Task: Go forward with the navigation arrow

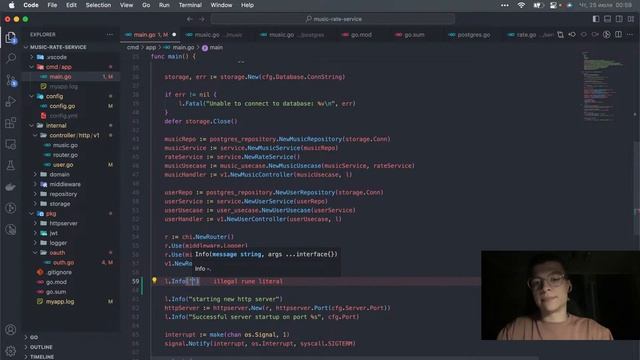Action: [x=202, y=19]
